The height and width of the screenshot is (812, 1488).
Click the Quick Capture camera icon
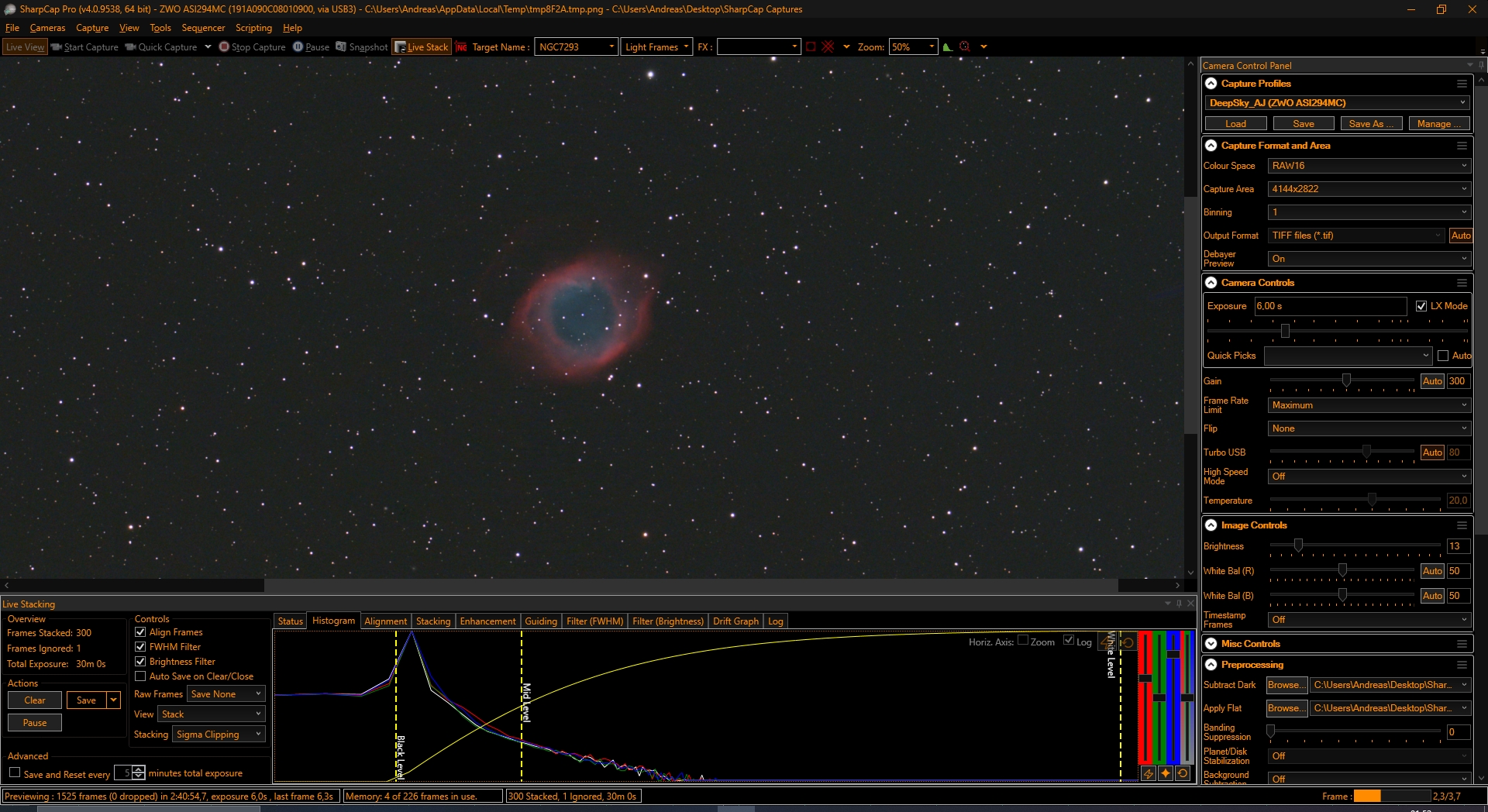click(x=130, y=46)
